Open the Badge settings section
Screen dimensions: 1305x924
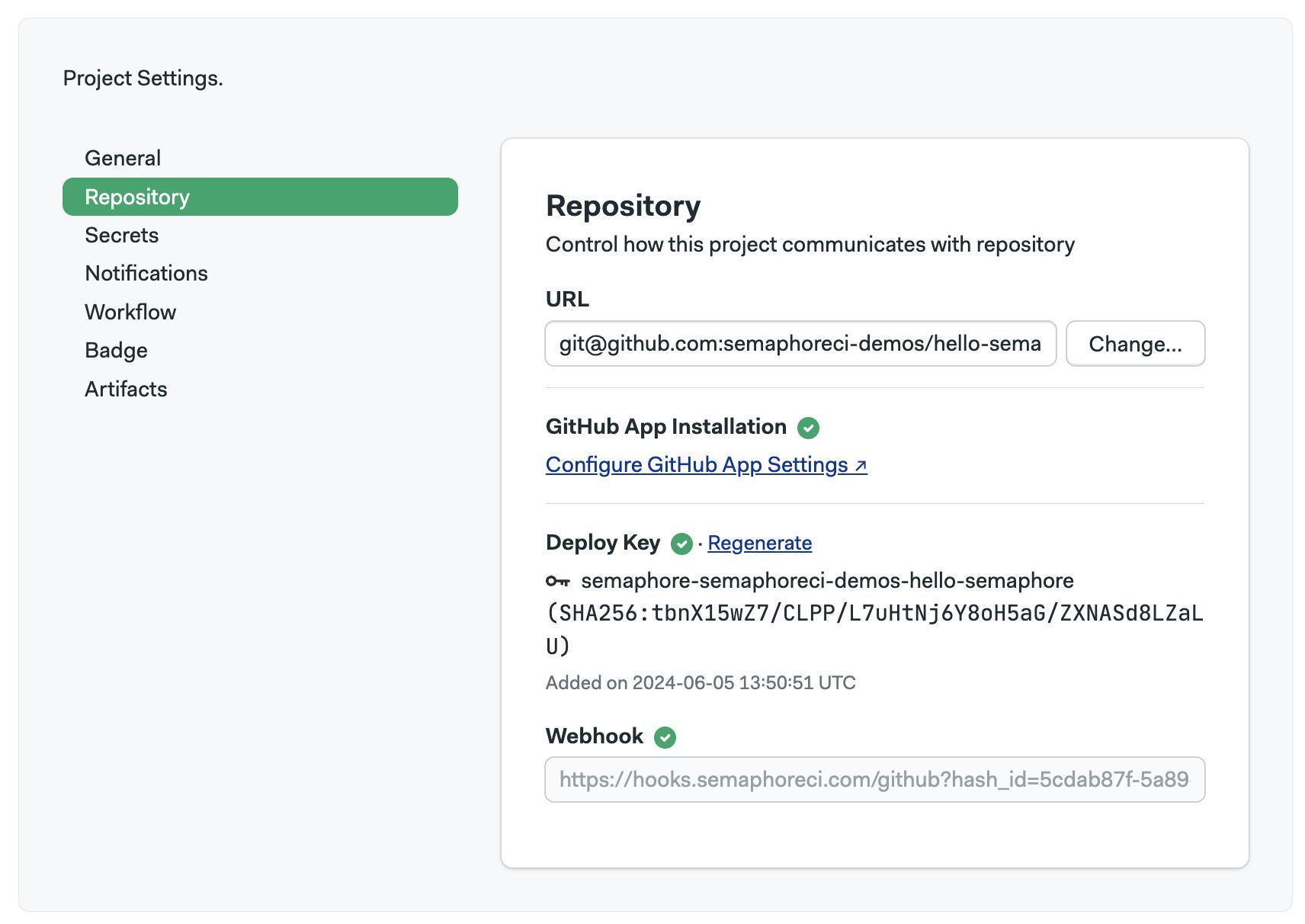[x=116, y=350]
